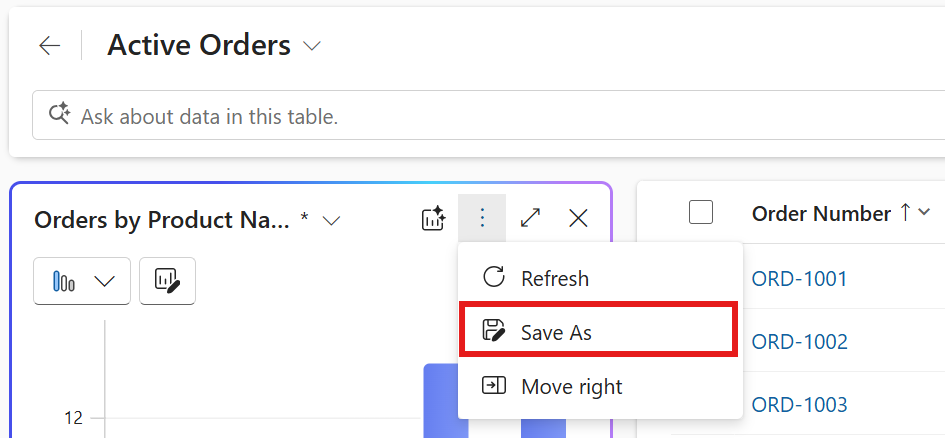
Task: Open the Active Orders view dropdown
Action: click(x=312, y=46)
